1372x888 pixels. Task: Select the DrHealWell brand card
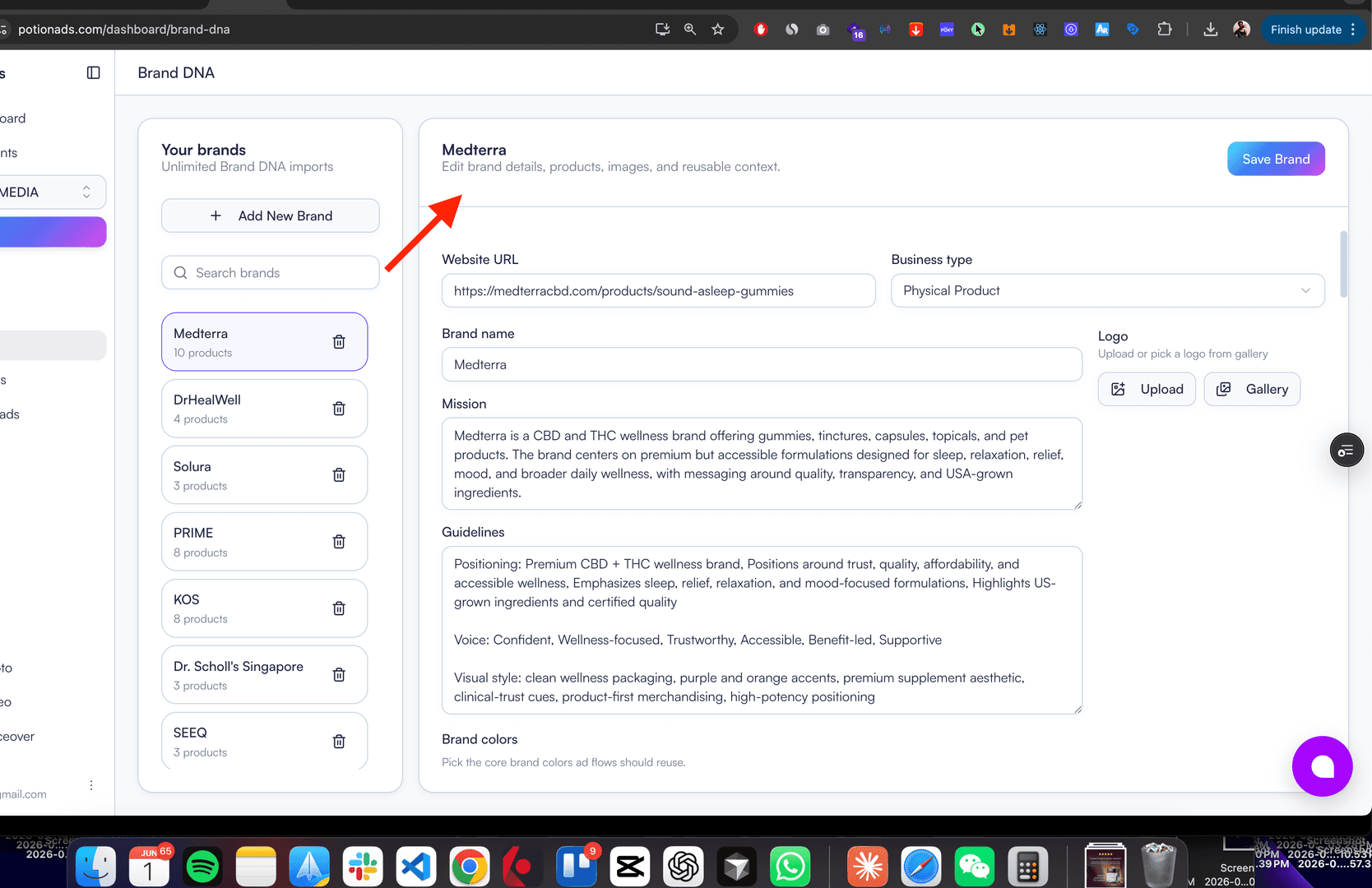point(265,409)
